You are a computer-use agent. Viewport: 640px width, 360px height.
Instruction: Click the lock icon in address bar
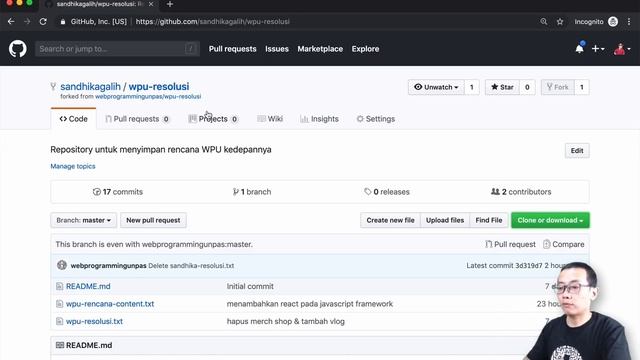pos(62,22)
